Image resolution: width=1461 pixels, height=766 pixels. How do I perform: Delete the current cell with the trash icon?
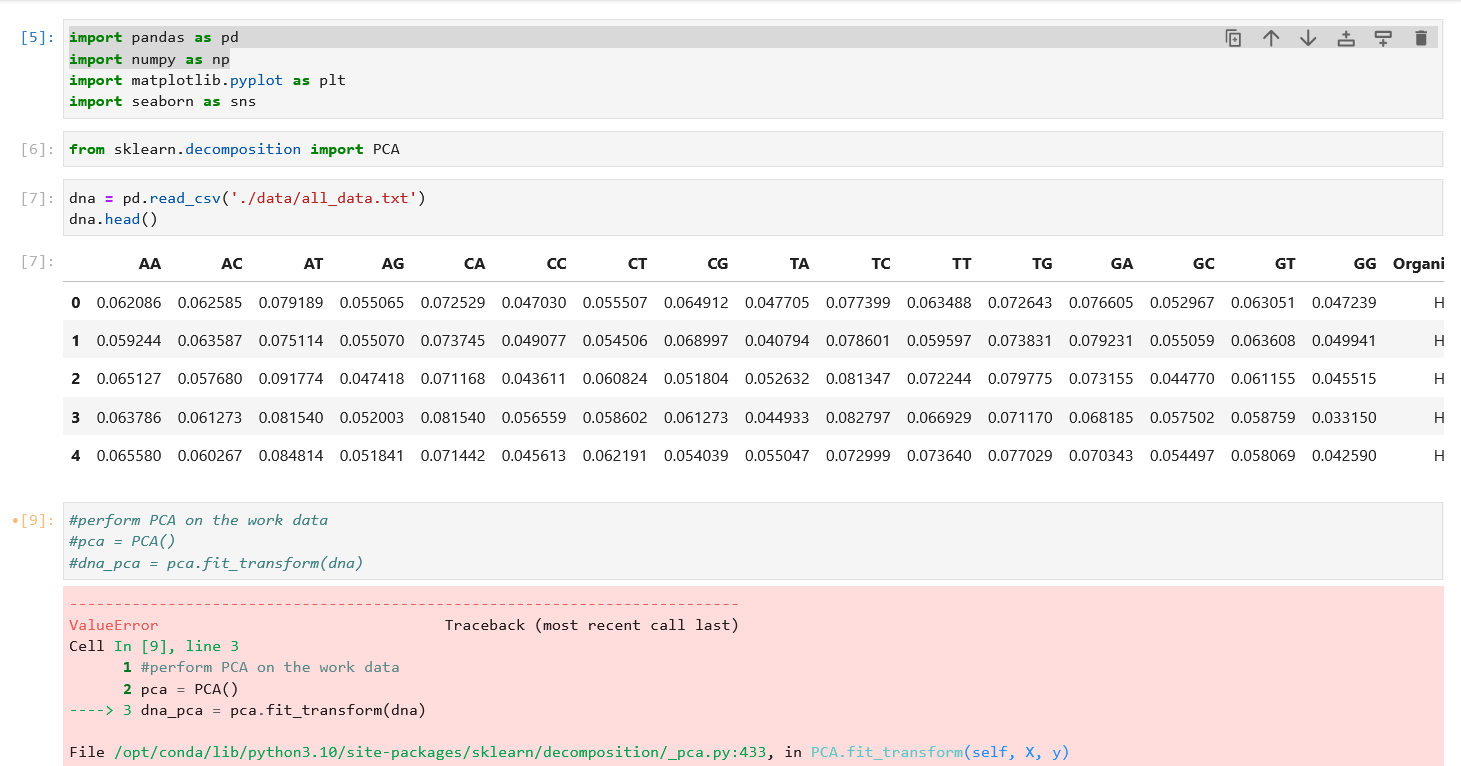(1421, 37)
